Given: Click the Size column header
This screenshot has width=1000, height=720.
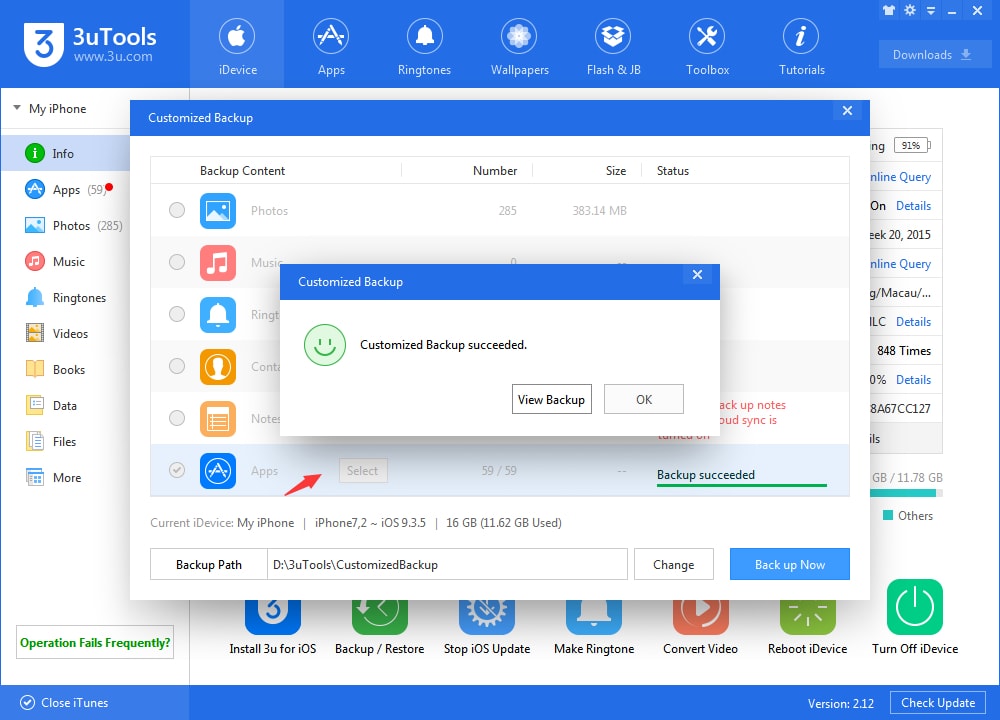Looking at the screenshot, I should click(x=615, y=170).
